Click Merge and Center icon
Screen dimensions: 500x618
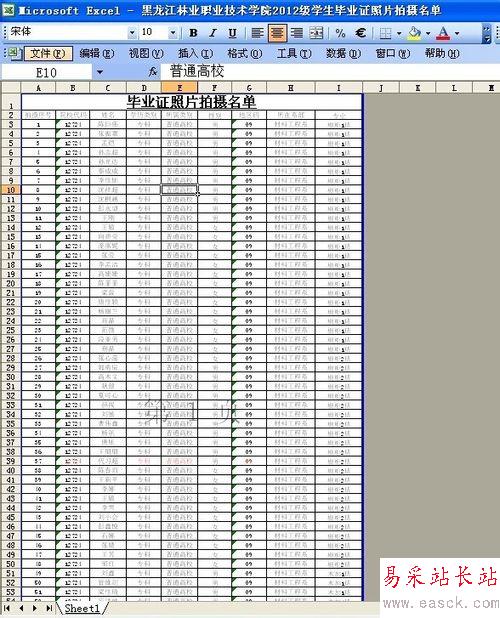coord(316,33)
